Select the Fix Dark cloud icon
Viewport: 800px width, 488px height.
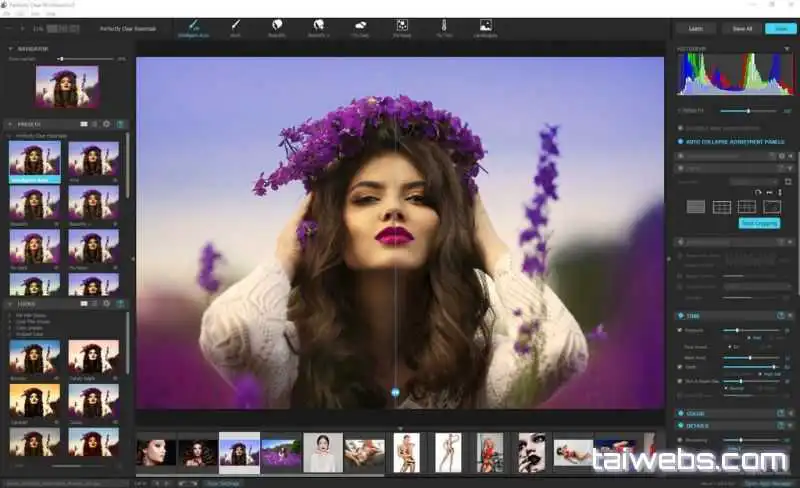point(360,26)
